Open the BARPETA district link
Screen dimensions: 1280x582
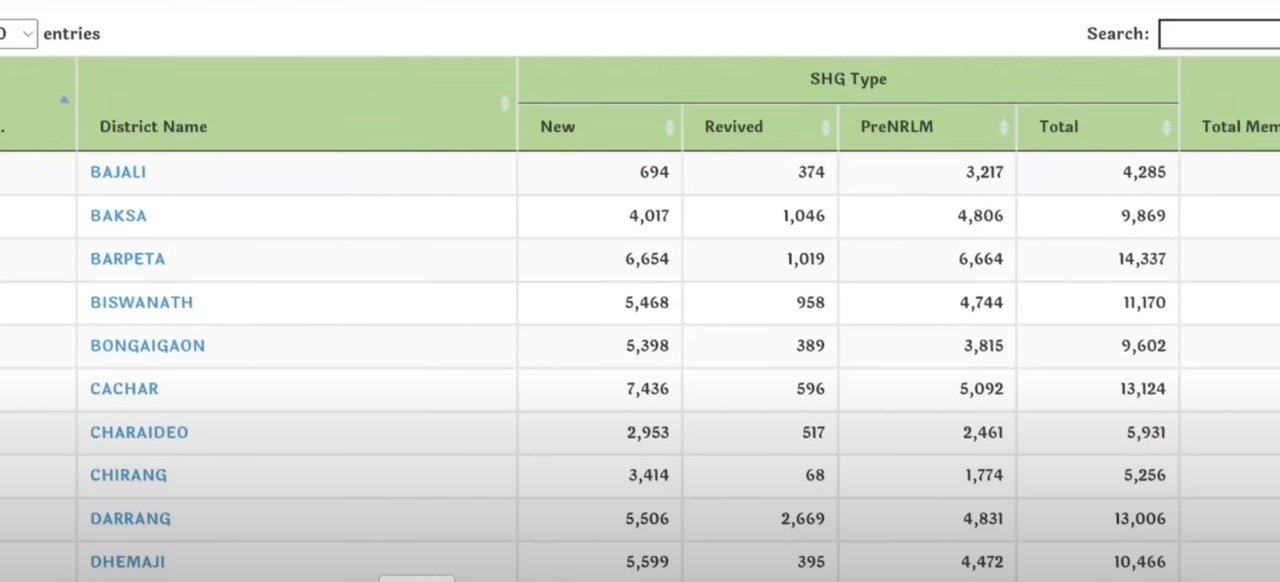128,259
